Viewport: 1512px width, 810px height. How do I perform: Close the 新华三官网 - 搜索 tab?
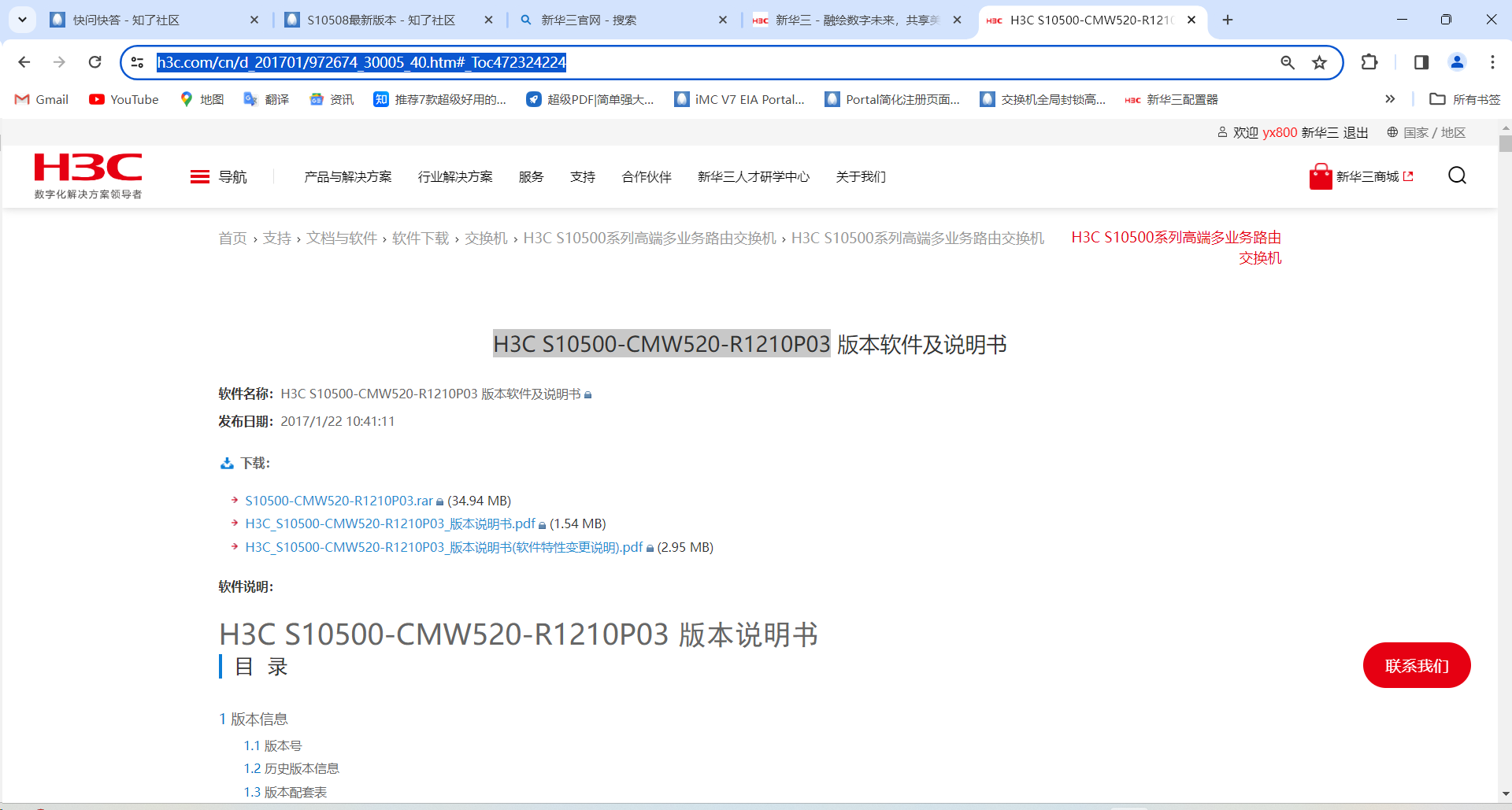click(x=723, y=20)
